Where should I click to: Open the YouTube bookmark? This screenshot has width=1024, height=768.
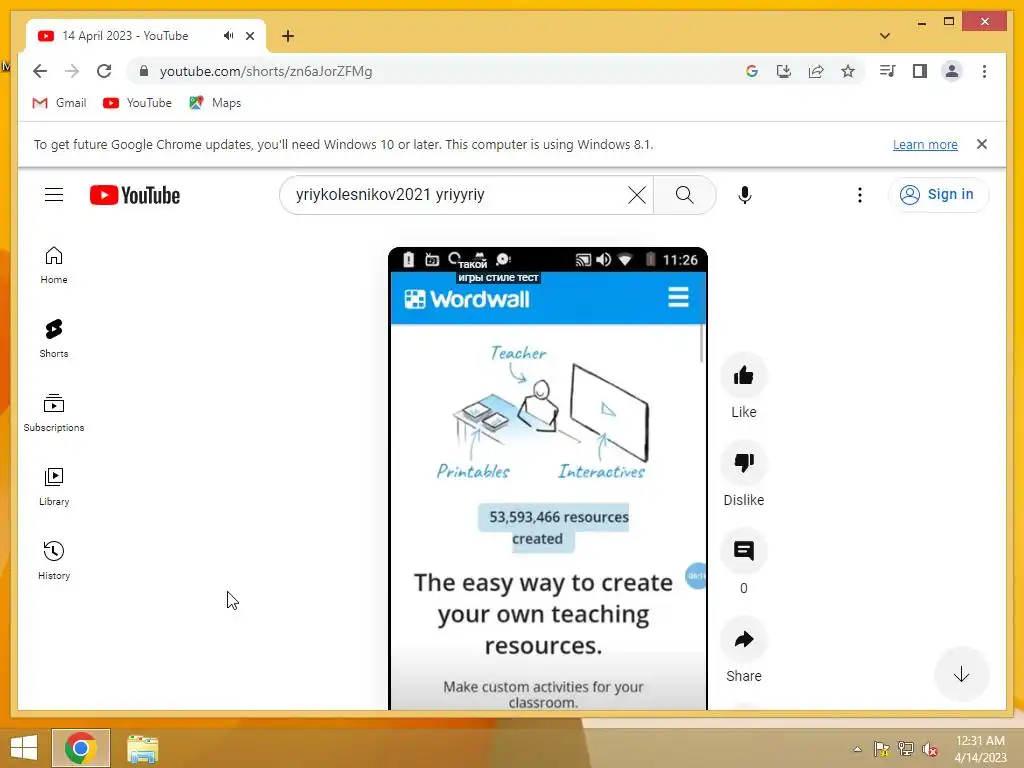[137, 103]
